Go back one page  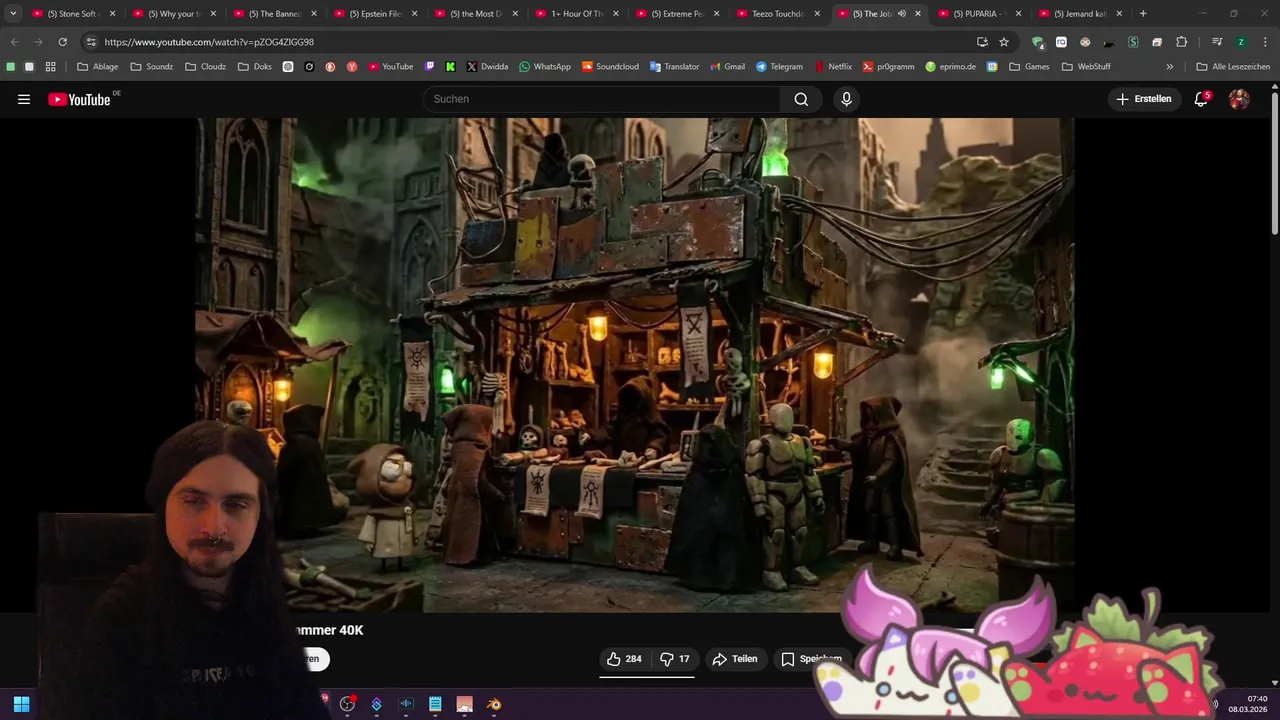15,42
